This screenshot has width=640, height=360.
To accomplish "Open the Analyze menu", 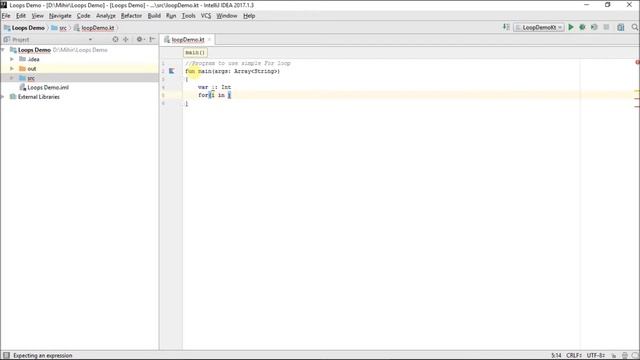I will tap(106, 16).
